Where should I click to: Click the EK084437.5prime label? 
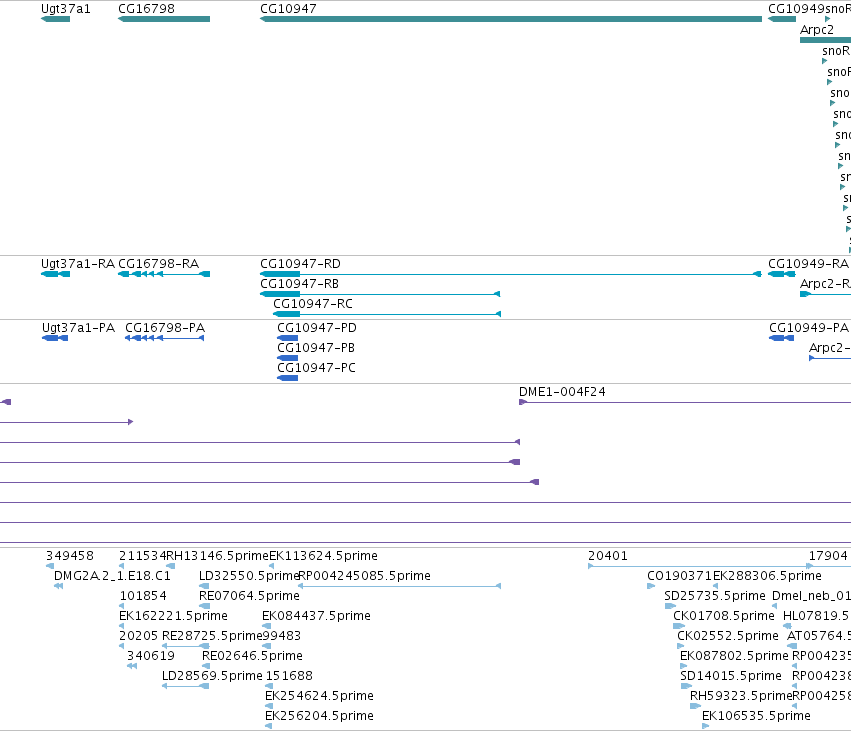pos(316,616)
